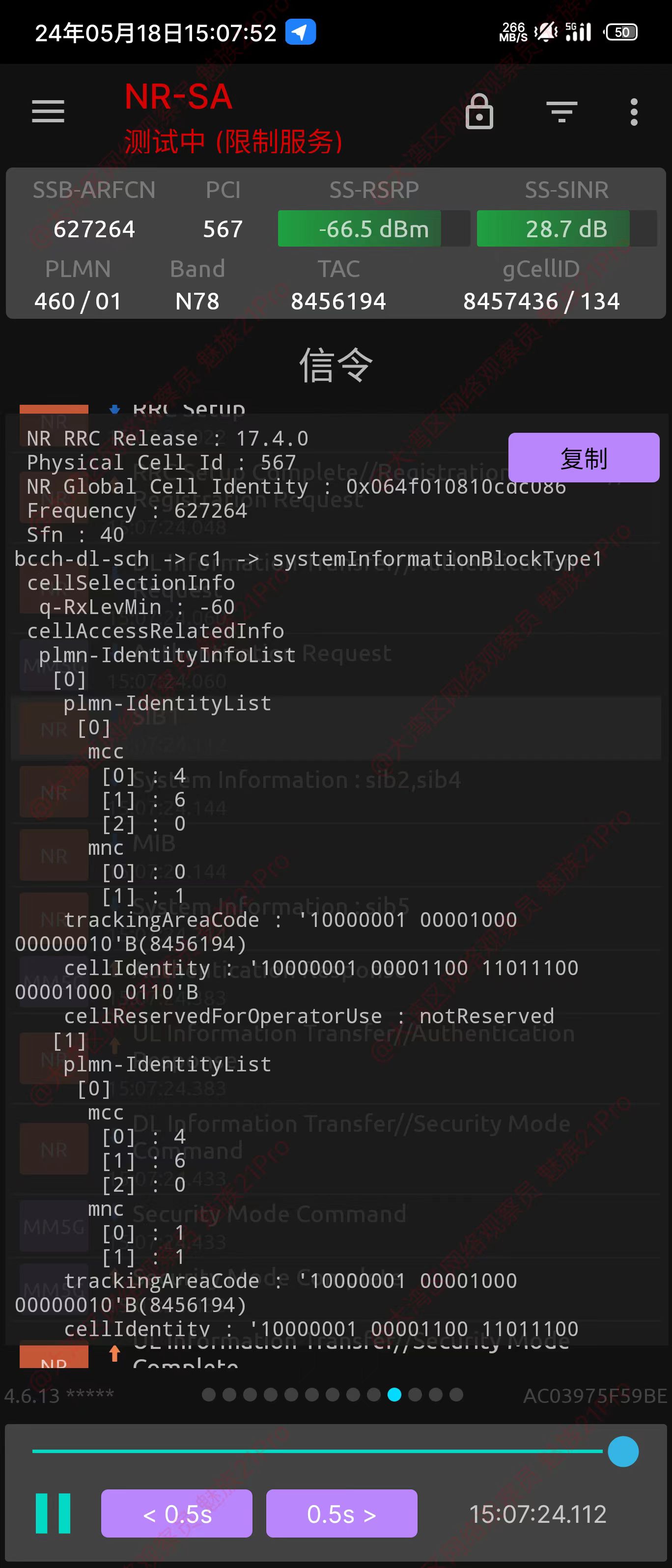Screen dimensions: 672x1568
Task: Step forward with the 0.5s > button
Action: pyautogui.click(x=341, y=1513)
